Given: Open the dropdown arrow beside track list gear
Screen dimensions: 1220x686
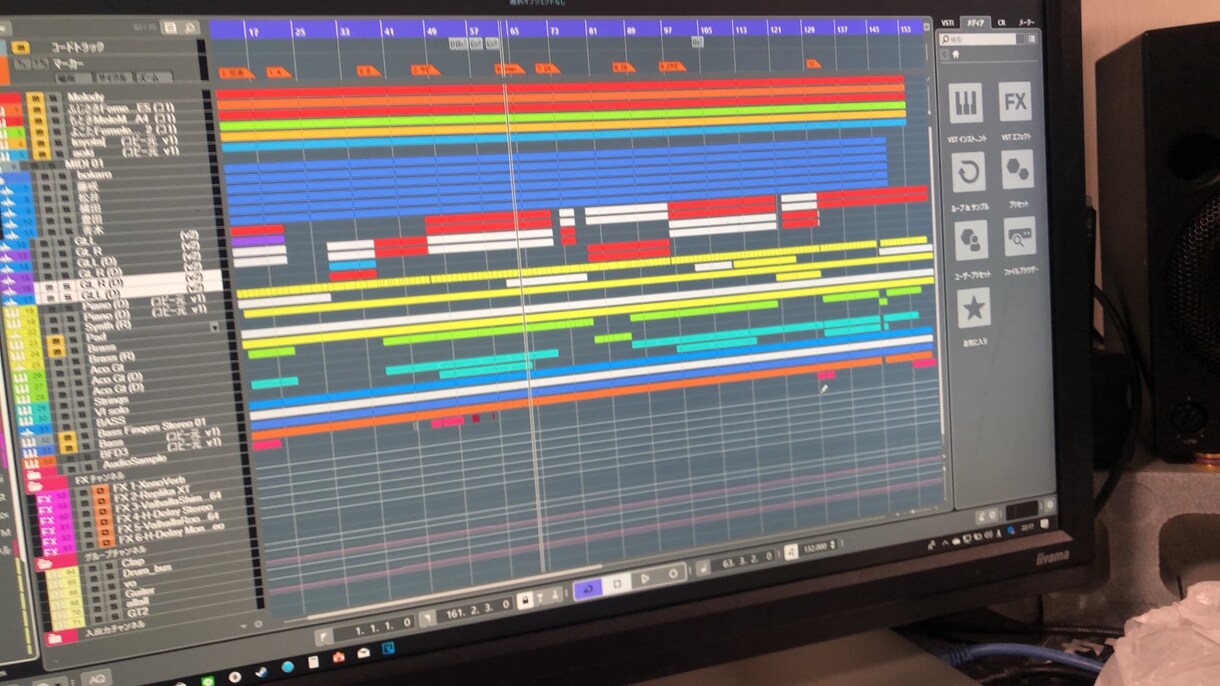Looking at the screenshot, I should 243,626.
